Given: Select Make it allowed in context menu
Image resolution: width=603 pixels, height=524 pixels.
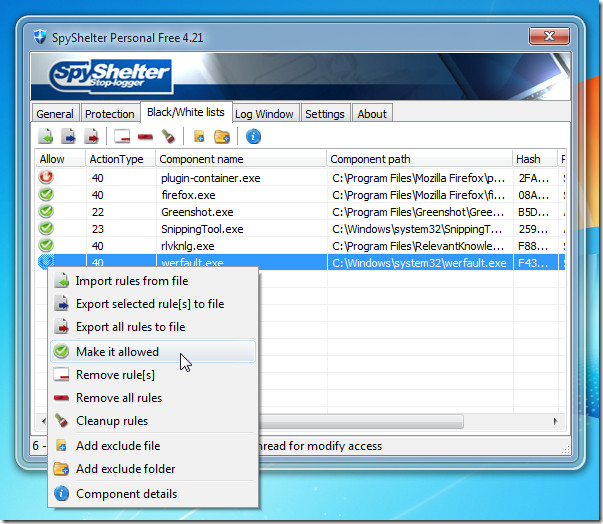Looking at the screenshot, I should tap(153, 351).
